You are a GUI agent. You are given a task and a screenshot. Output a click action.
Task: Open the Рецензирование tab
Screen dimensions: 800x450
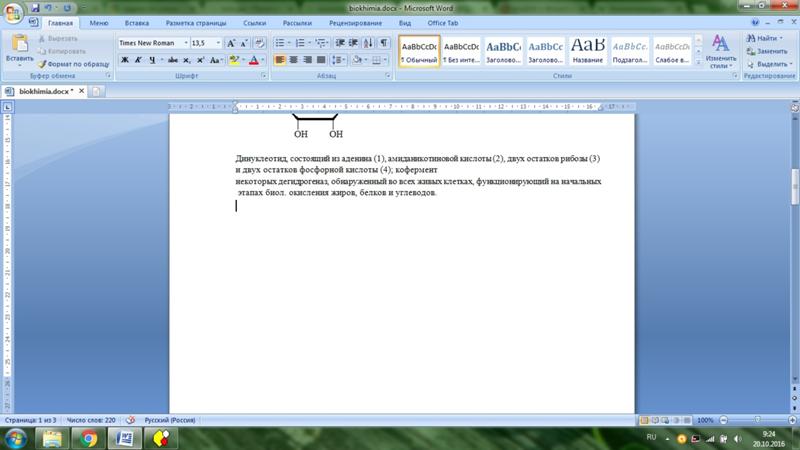(x=356, y=23)
